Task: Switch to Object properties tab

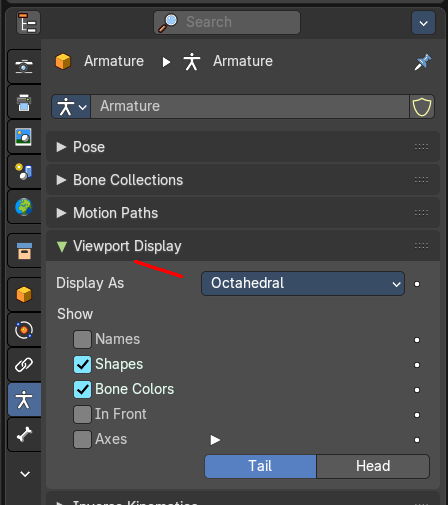Action: 24,294
